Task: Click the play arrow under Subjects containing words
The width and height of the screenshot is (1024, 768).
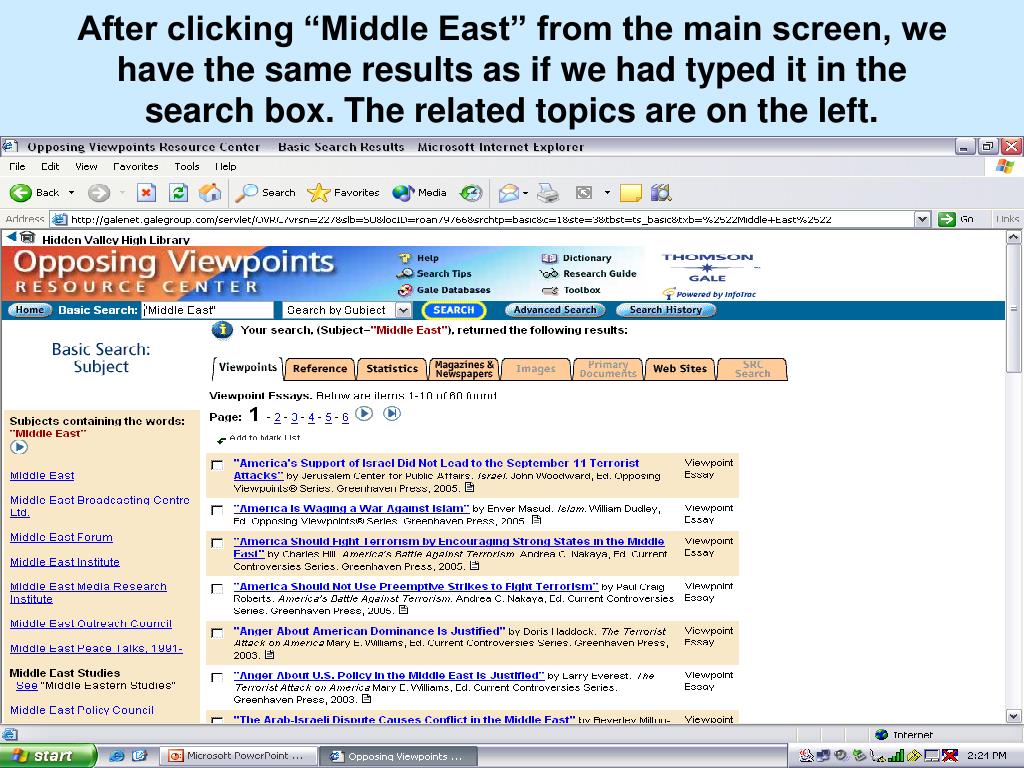Action: 19,447
